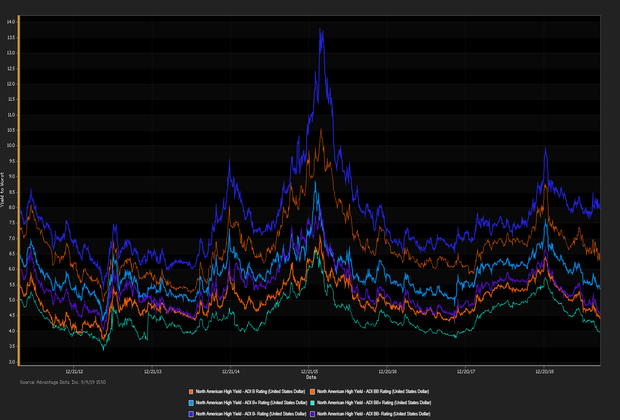620x420 pixels.
Task: Click the 12/21/12 date axis label
Action: (x=74, y=372)
